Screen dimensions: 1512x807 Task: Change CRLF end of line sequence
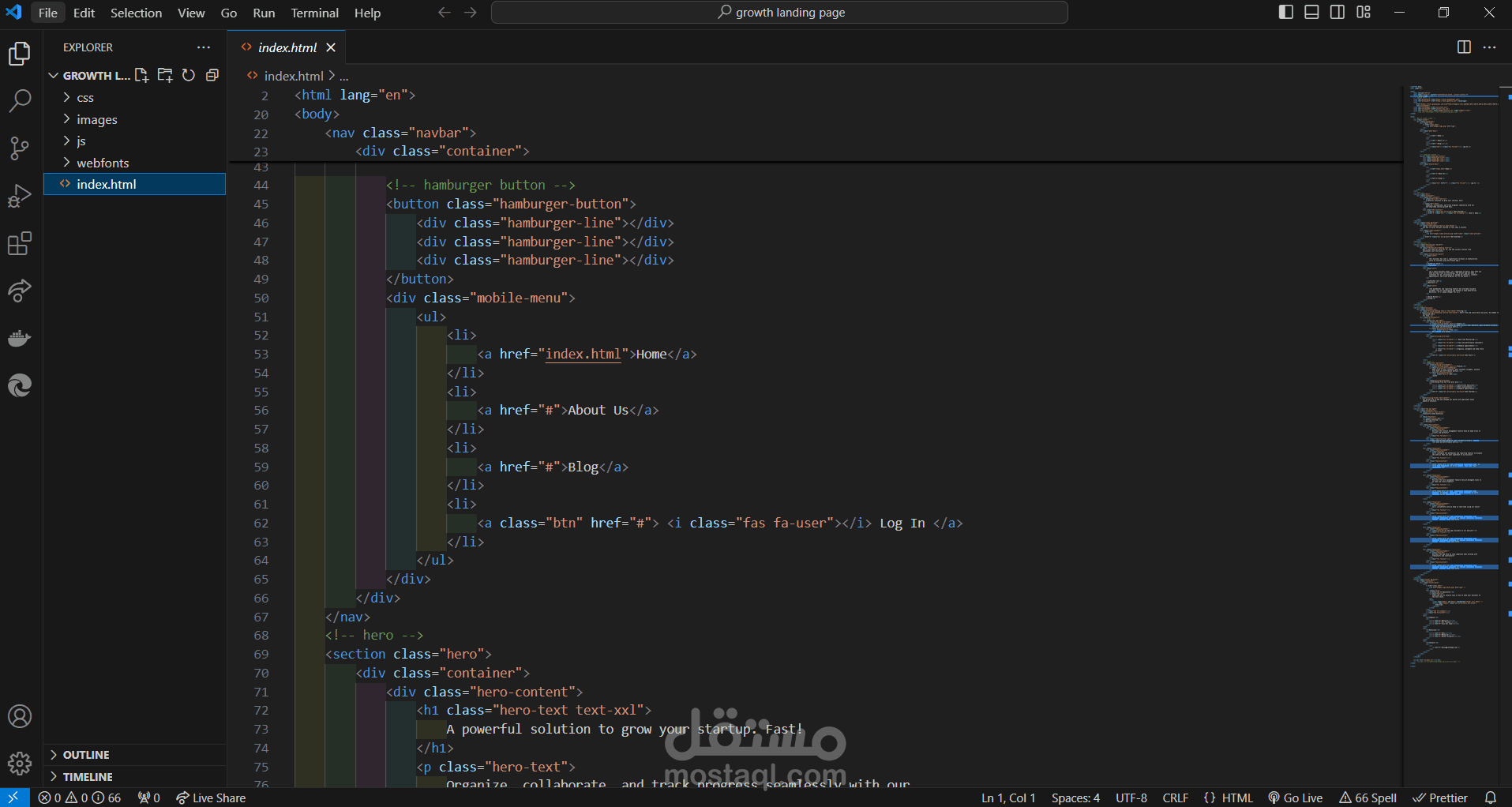1176,798
